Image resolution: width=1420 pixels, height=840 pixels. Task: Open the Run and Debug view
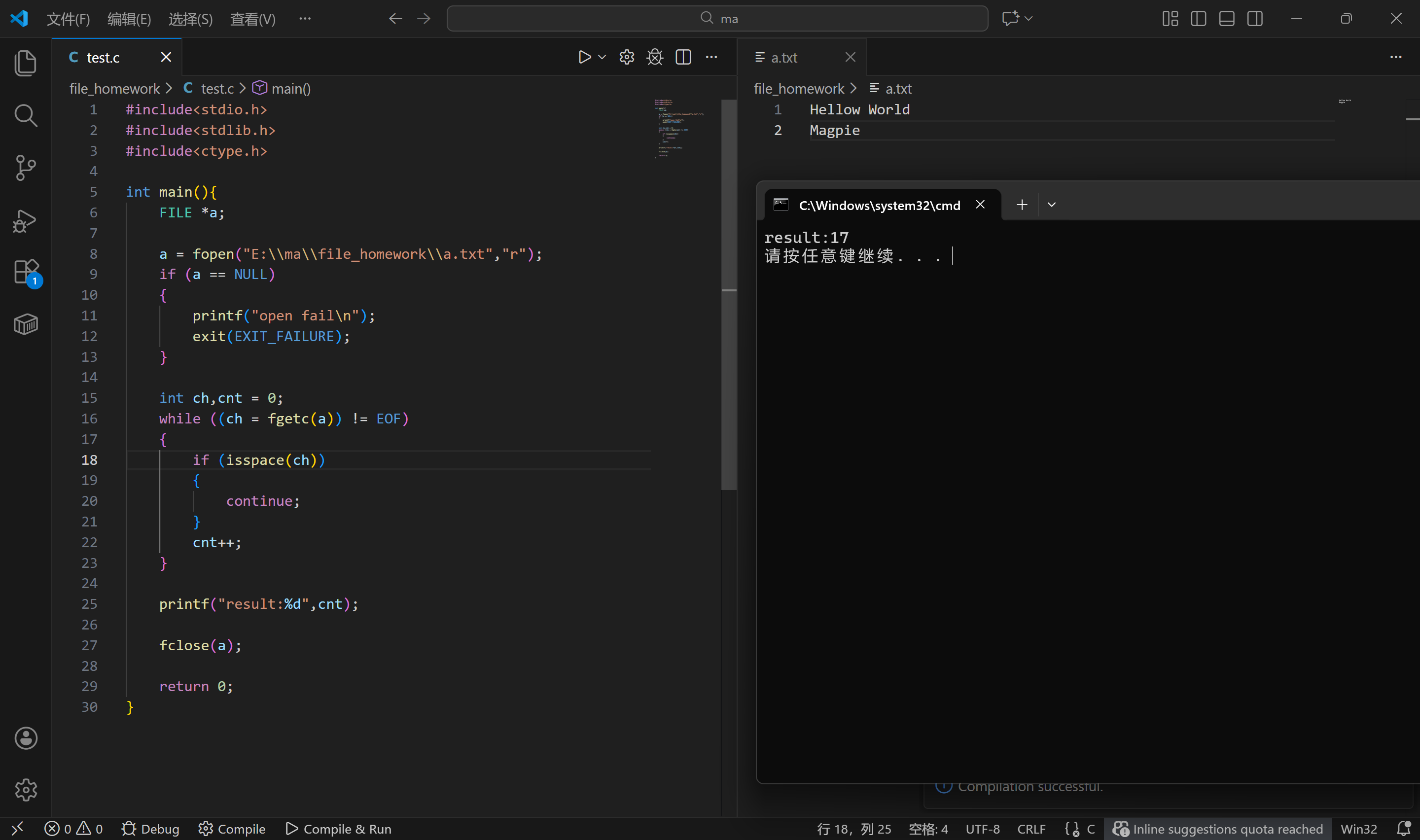[x=26, y=221]
